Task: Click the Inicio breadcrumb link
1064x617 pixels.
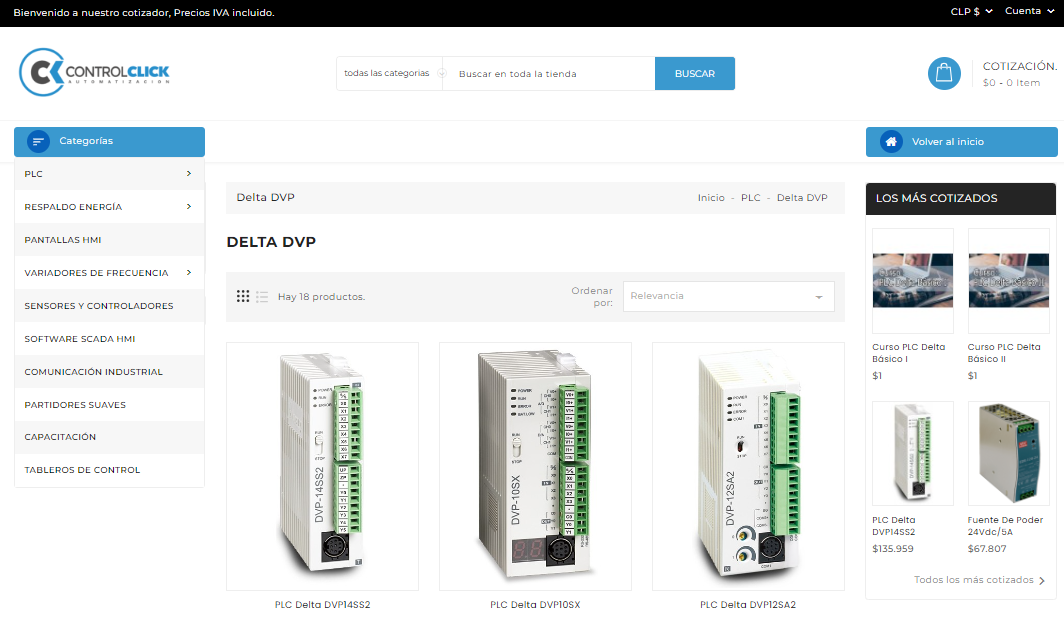Action: coord(711,198)
